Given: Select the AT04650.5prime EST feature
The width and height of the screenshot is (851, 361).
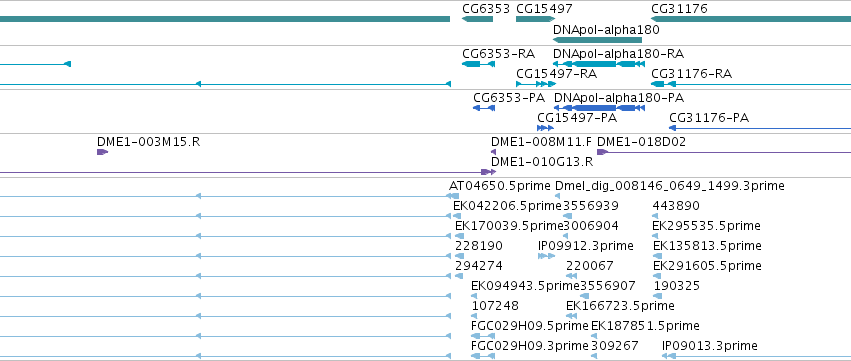Looking at the screenshot, I should pos(454,196).
